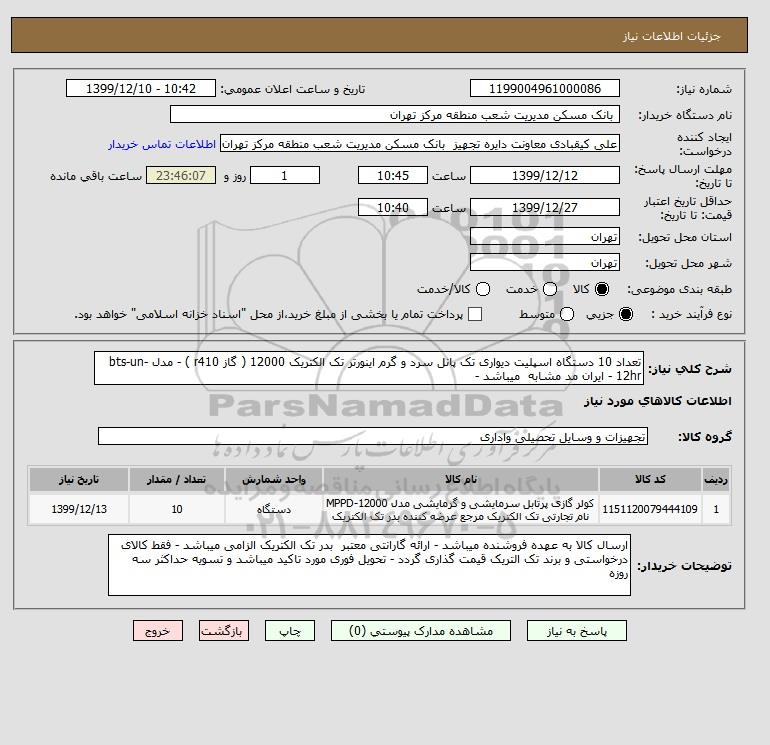This screenshot has width=770, height=745.
Task: Click the general need description box
Action: point(369,368)
